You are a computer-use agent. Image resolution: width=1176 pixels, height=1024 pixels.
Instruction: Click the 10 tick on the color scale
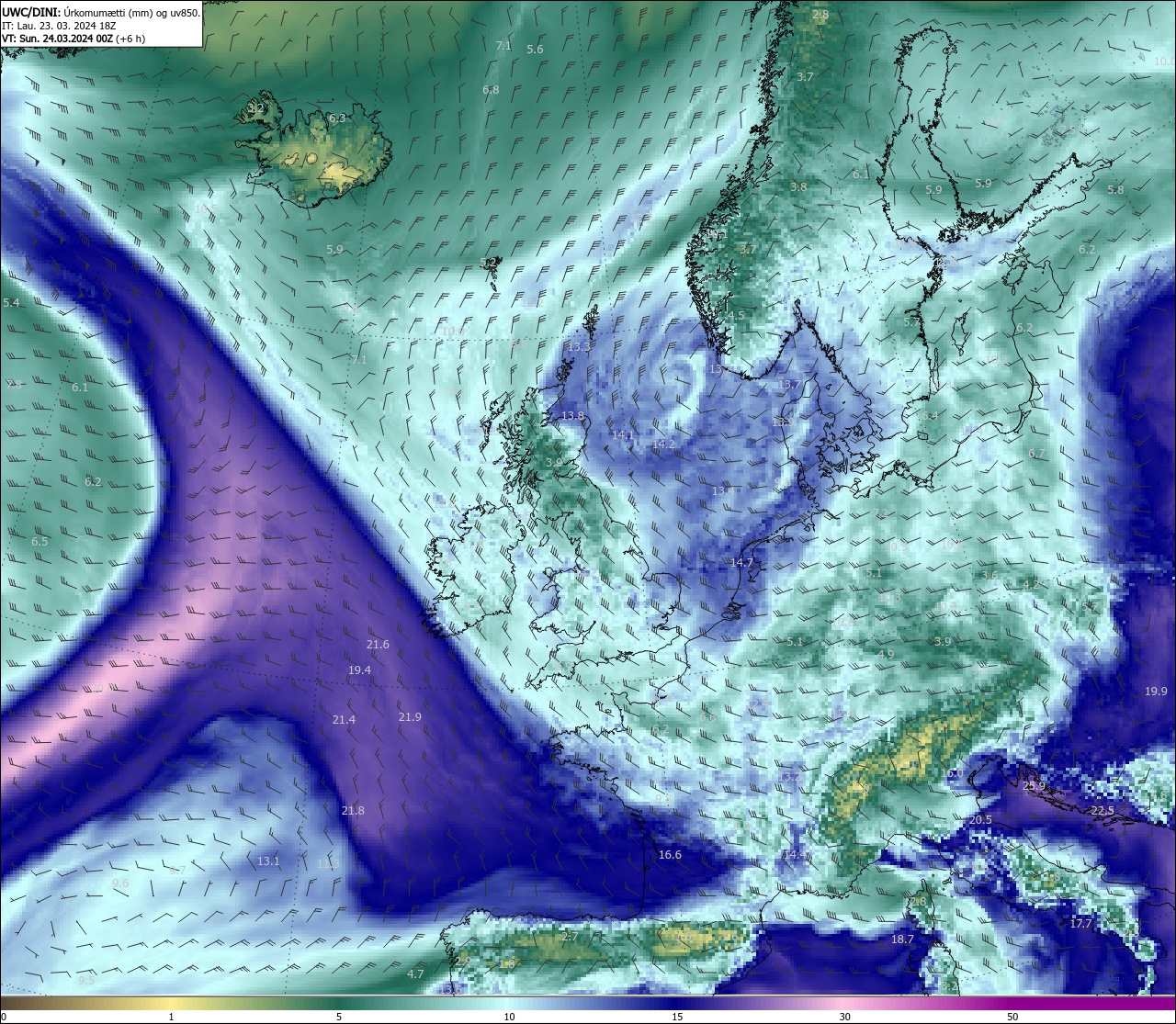[x=509, y=1017]
